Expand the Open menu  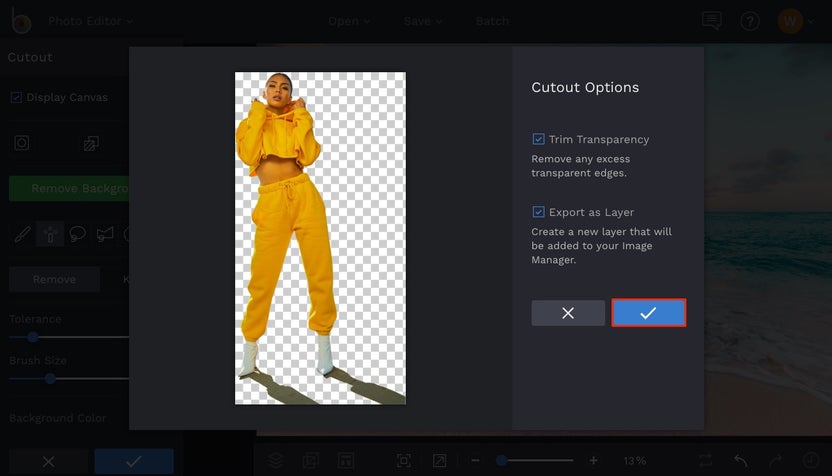point(349,21)
